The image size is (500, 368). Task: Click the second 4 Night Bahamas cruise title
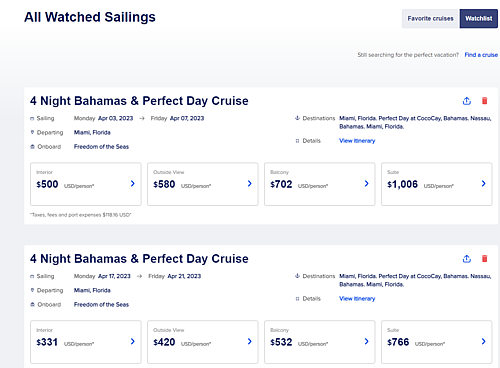point(139,259)
